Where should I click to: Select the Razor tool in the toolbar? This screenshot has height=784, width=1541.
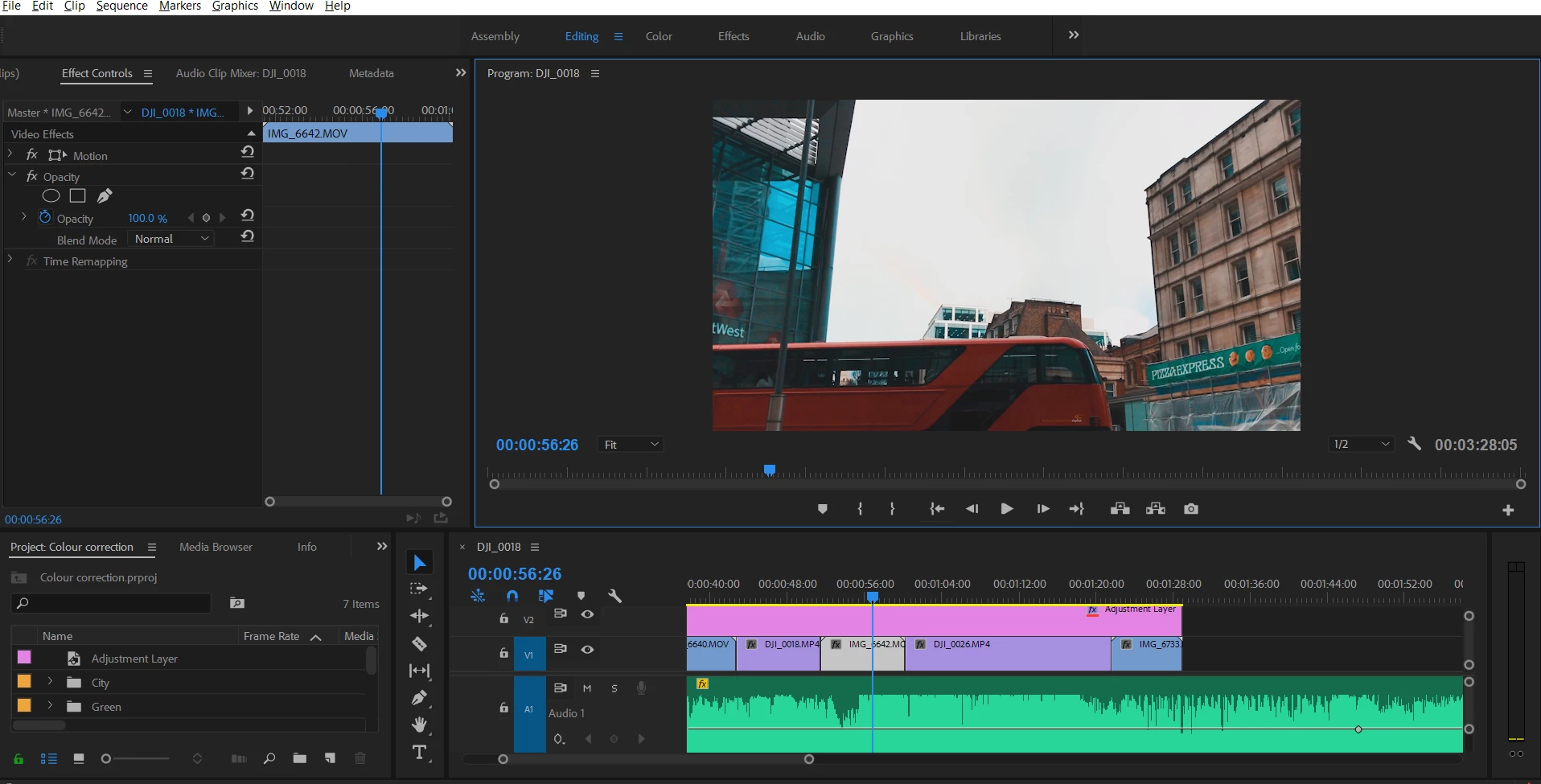coord(419,643)
